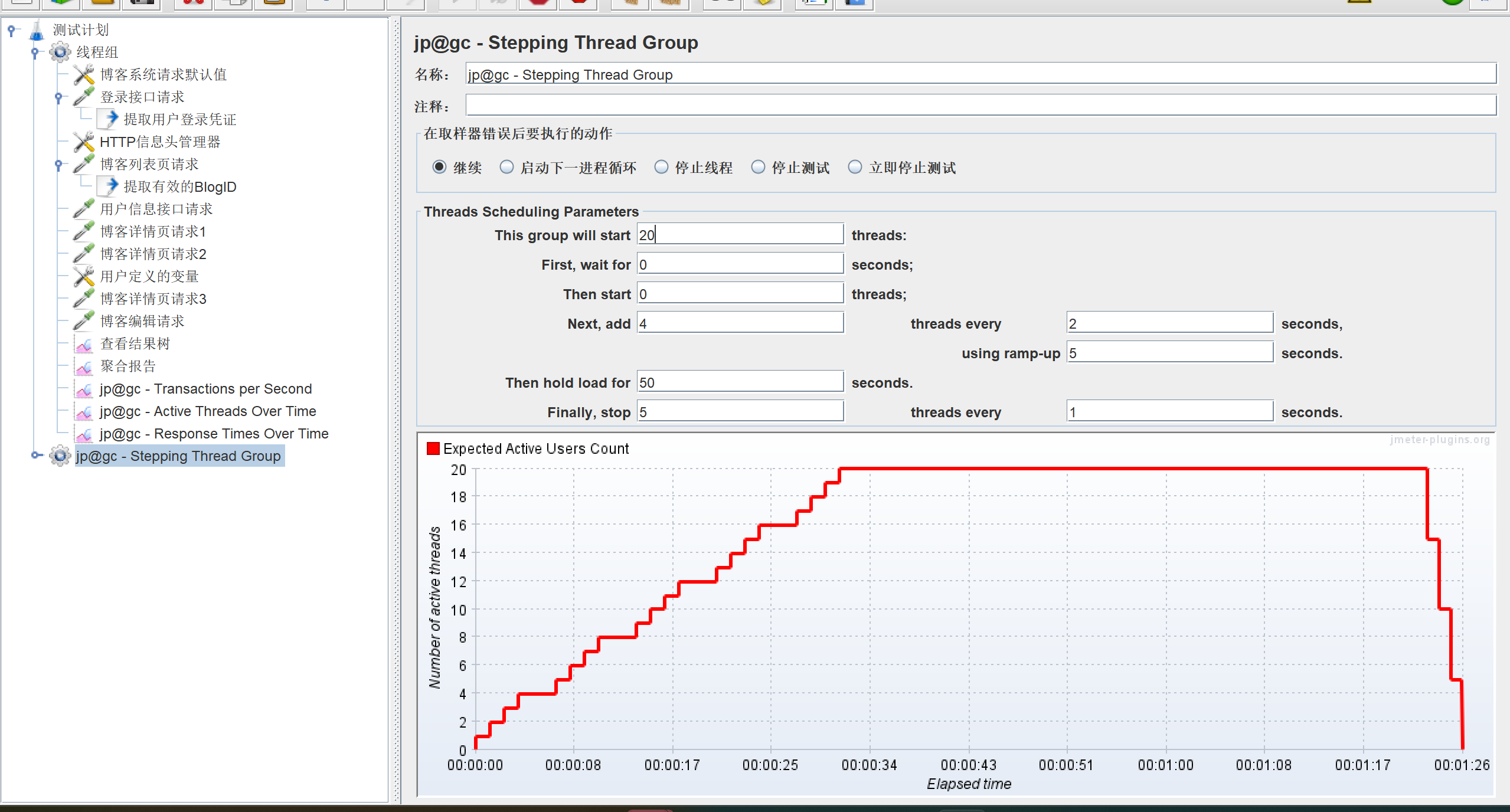Image resolution: width=1510 pixels, height=812 pixels.
Task: Click the Stepping Thread Group gear icon
Action: [60, 456]
